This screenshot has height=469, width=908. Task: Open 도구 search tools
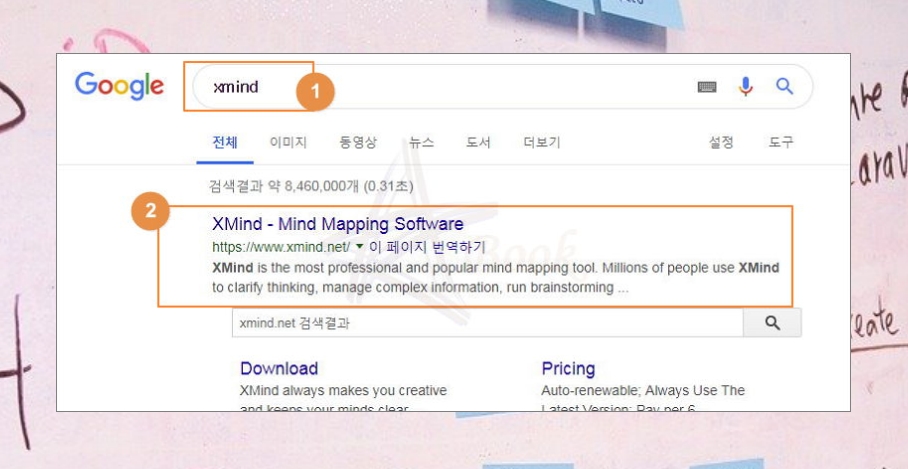point(781,142)
